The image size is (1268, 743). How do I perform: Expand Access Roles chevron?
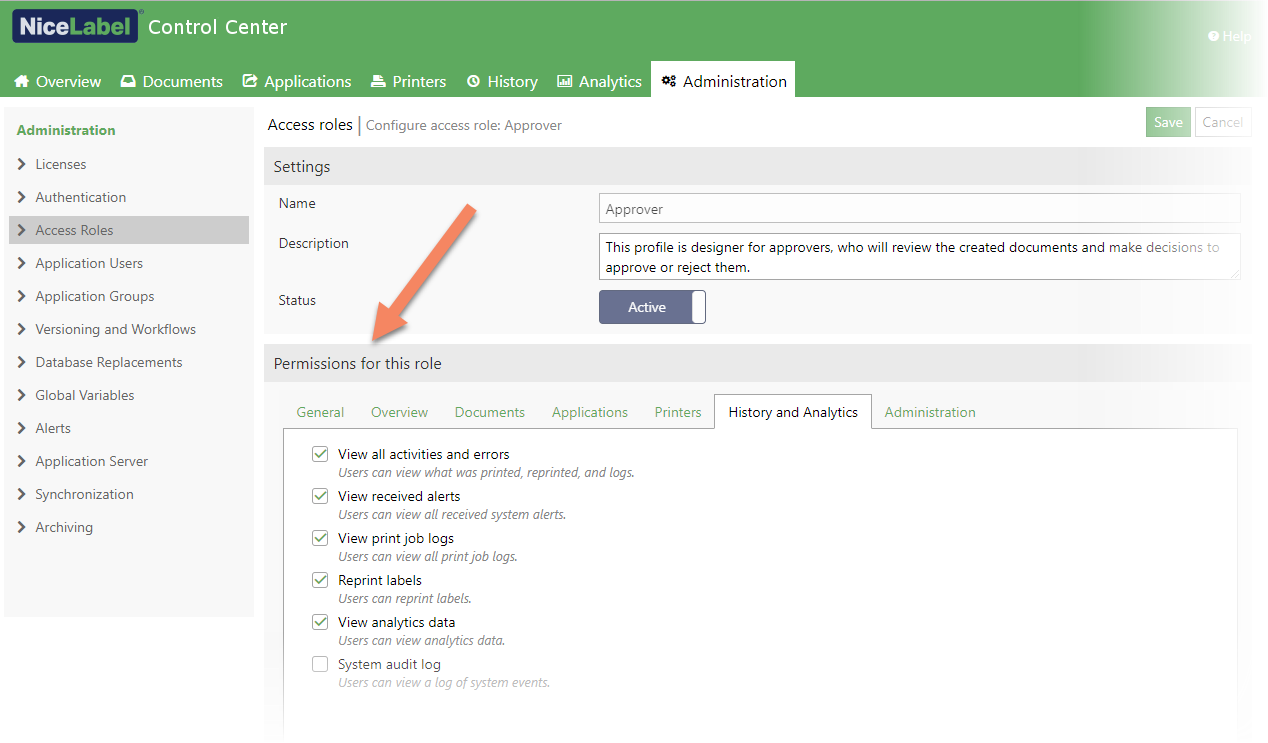pos(22,230)
